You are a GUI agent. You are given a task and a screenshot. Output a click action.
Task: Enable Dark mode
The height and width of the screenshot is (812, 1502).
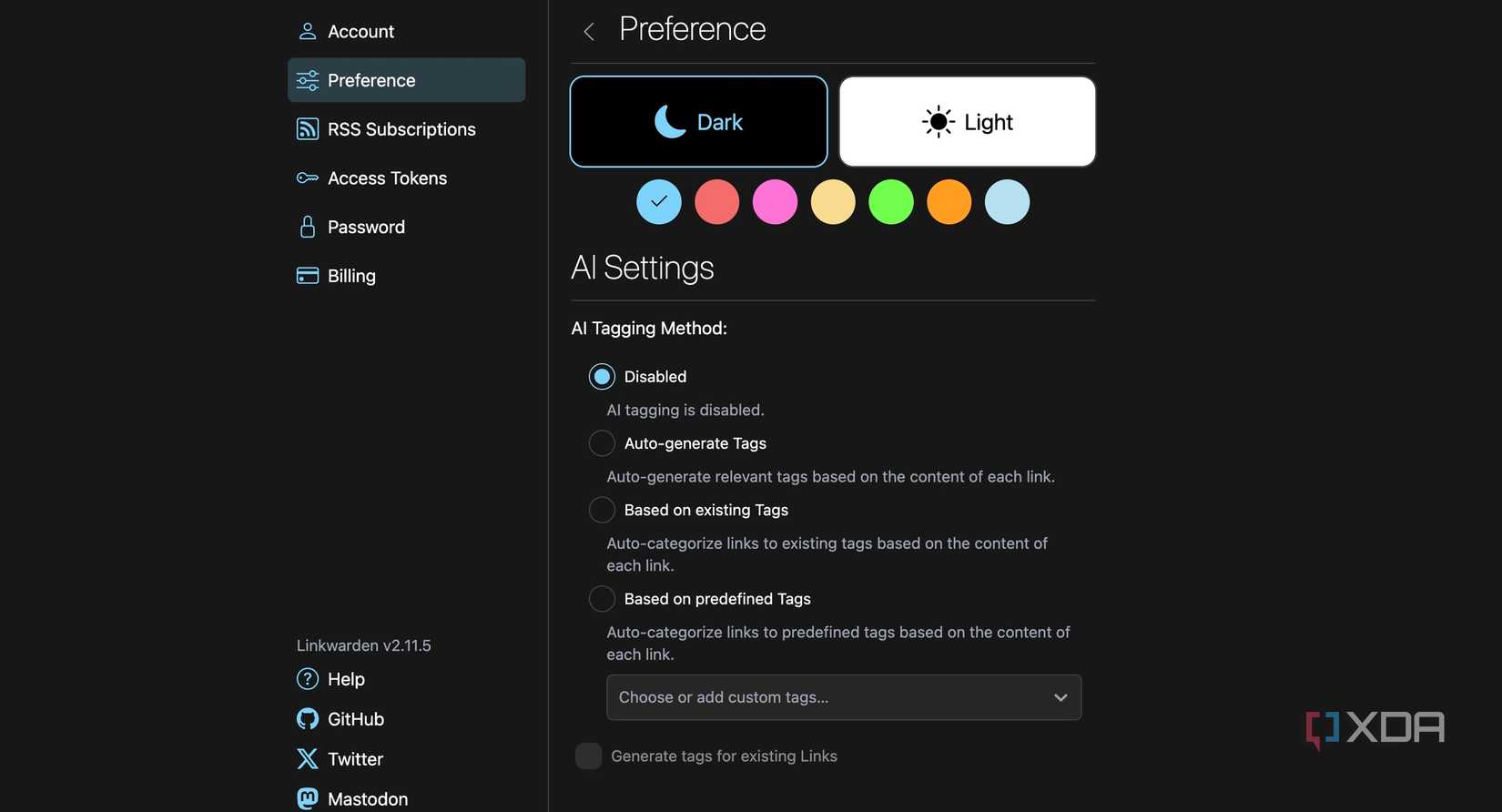click(x=697, y=121)
